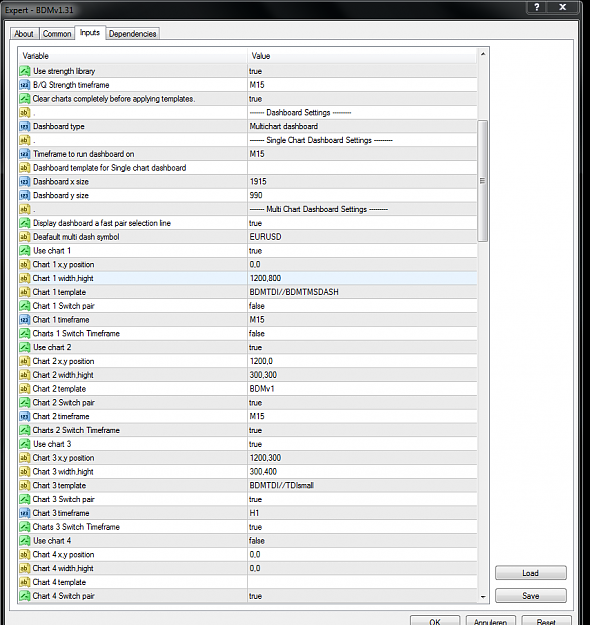Confirm settings with the OK button
590x625 pixels.
pos(435,621)
